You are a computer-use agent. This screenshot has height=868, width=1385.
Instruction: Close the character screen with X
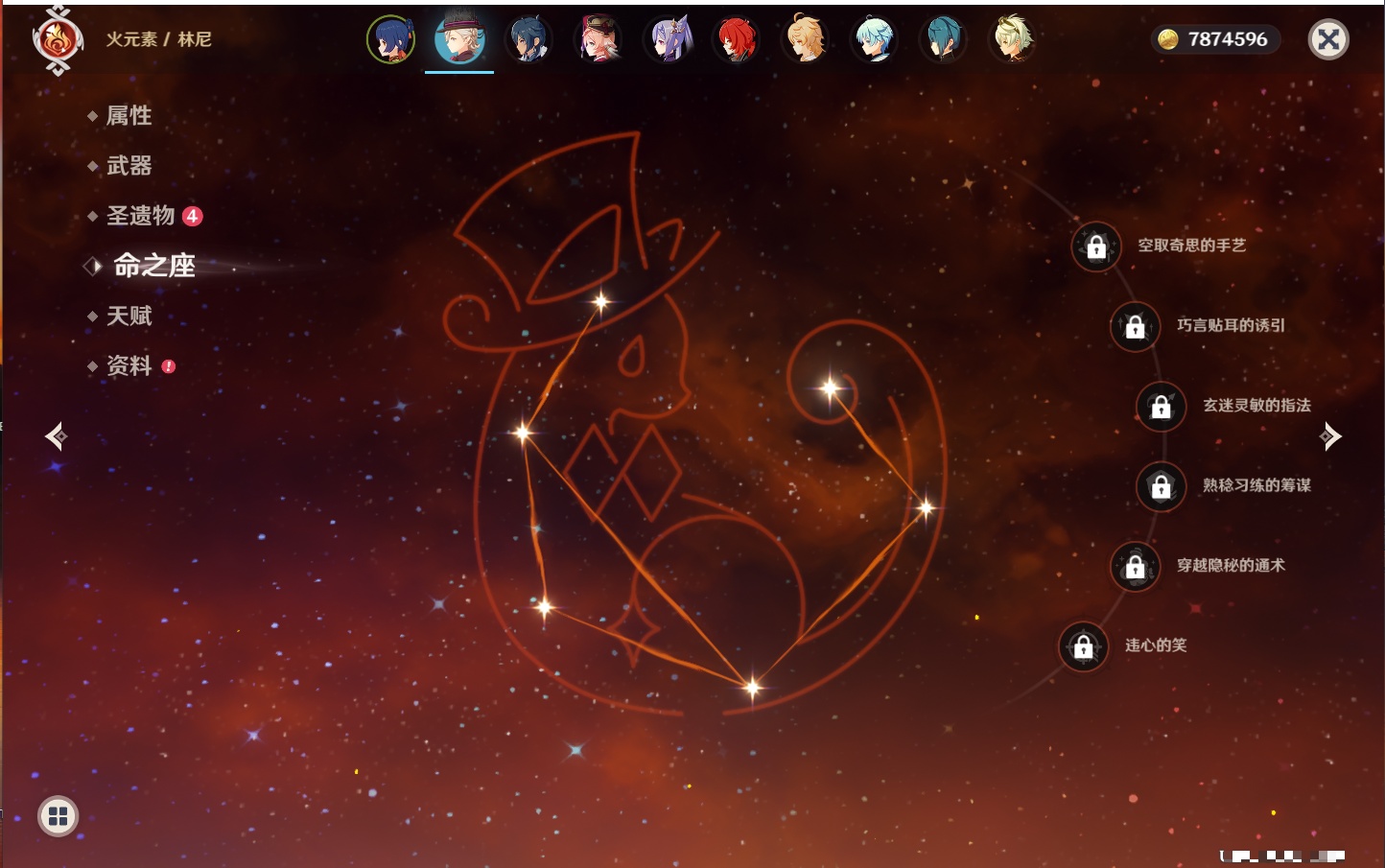(x=1328, y=39)
